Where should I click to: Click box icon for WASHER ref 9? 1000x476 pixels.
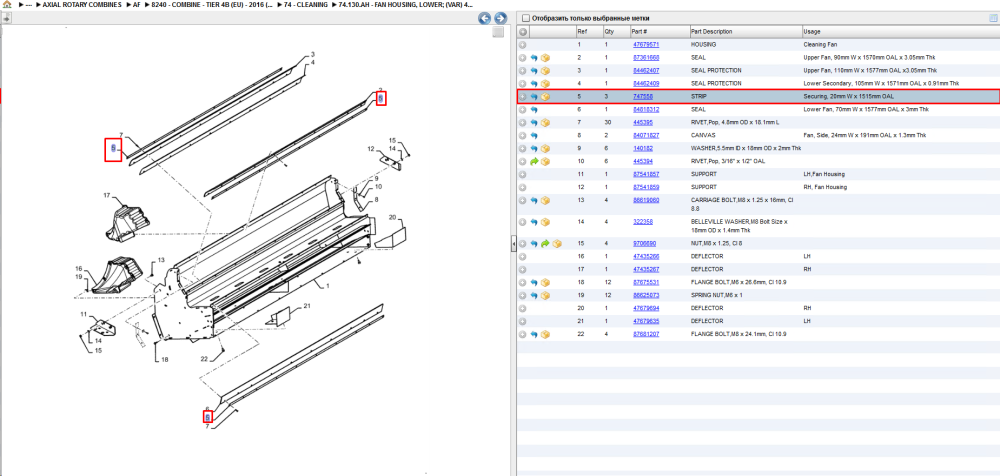click(x=545, y=149)
